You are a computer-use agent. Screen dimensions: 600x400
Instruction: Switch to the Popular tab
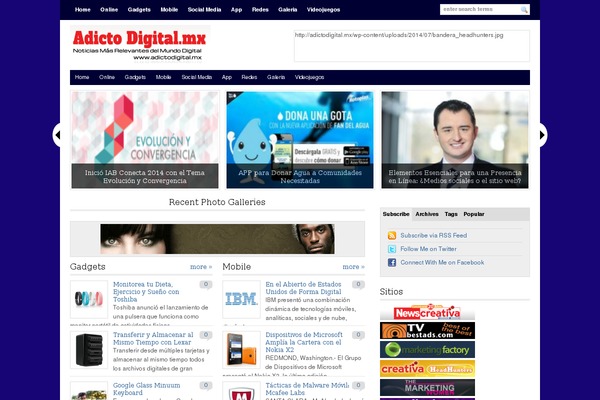pyautogui.click(x=474, y=214)
